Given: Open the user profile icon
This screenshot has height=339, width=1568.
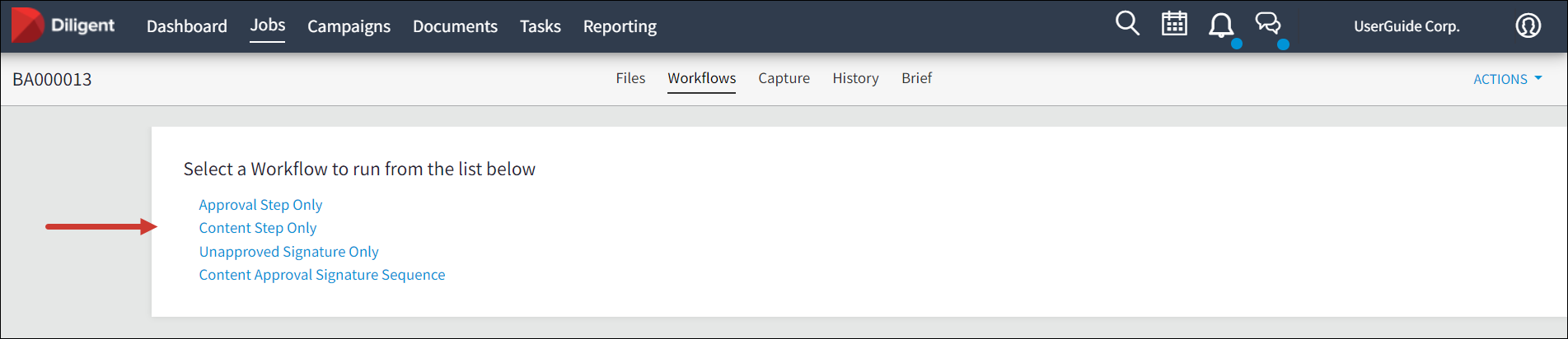Looking at the screenshot, I should pos(1528,26).
